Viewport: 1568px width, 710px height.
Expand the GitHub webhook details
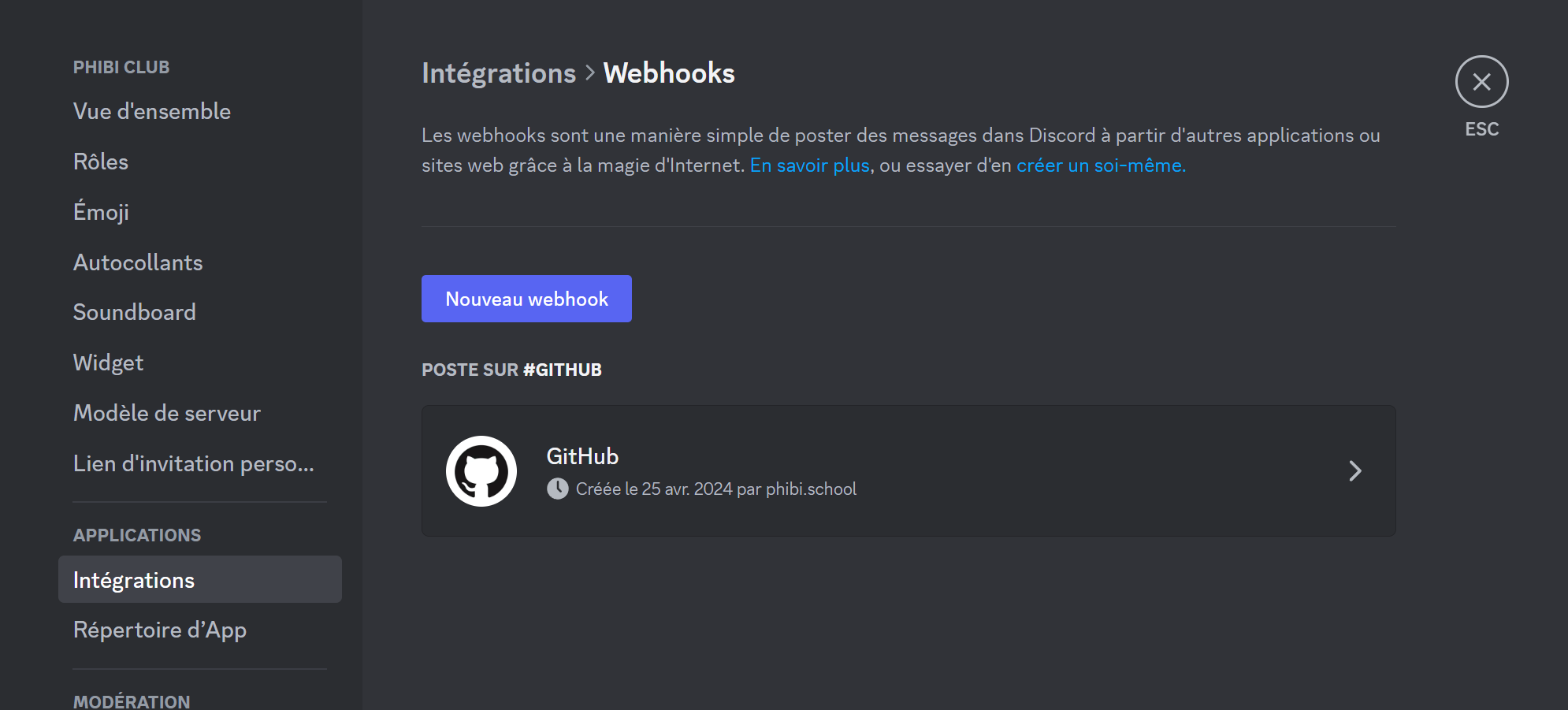point(1355,470)
